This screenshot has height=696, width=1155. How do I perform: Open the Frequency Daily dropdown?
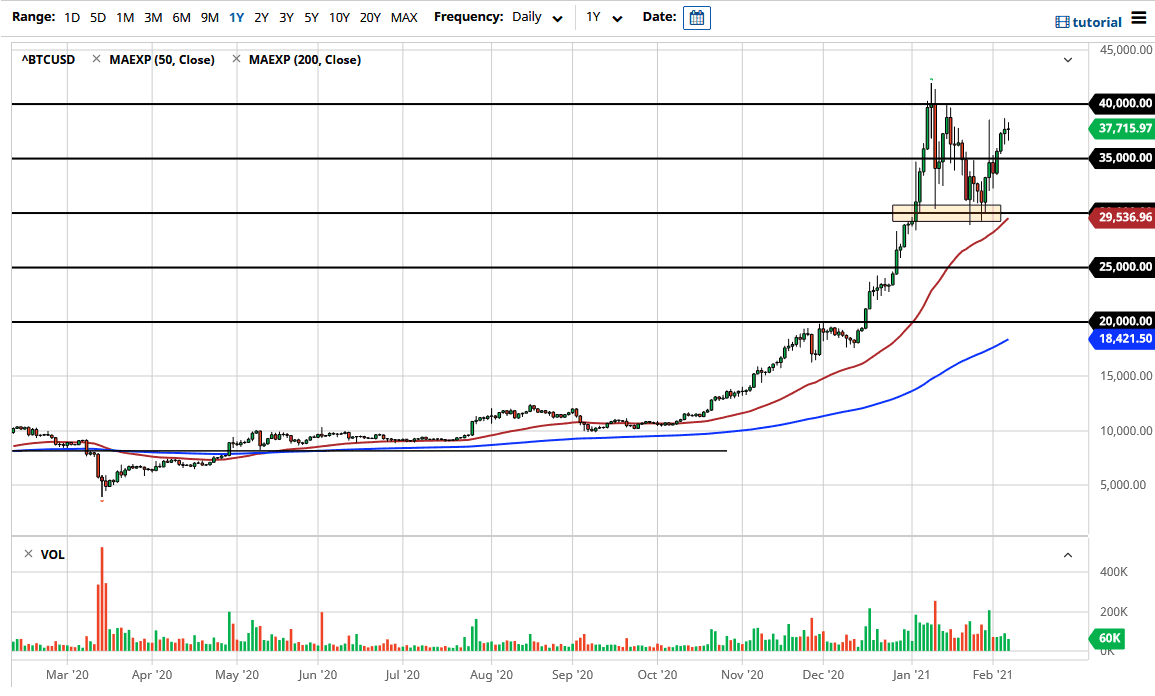click(x=537, y=17)
